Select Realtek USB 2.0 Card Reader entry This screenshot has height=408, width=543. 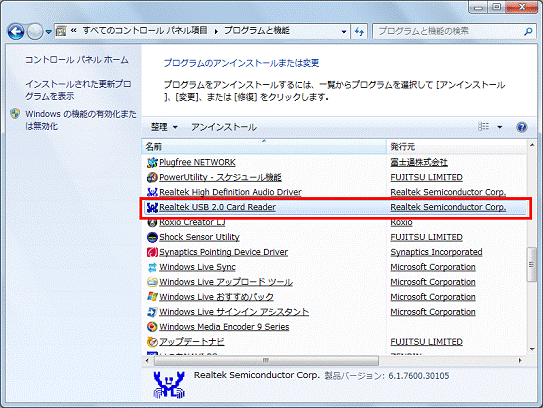tap(217, 207)
